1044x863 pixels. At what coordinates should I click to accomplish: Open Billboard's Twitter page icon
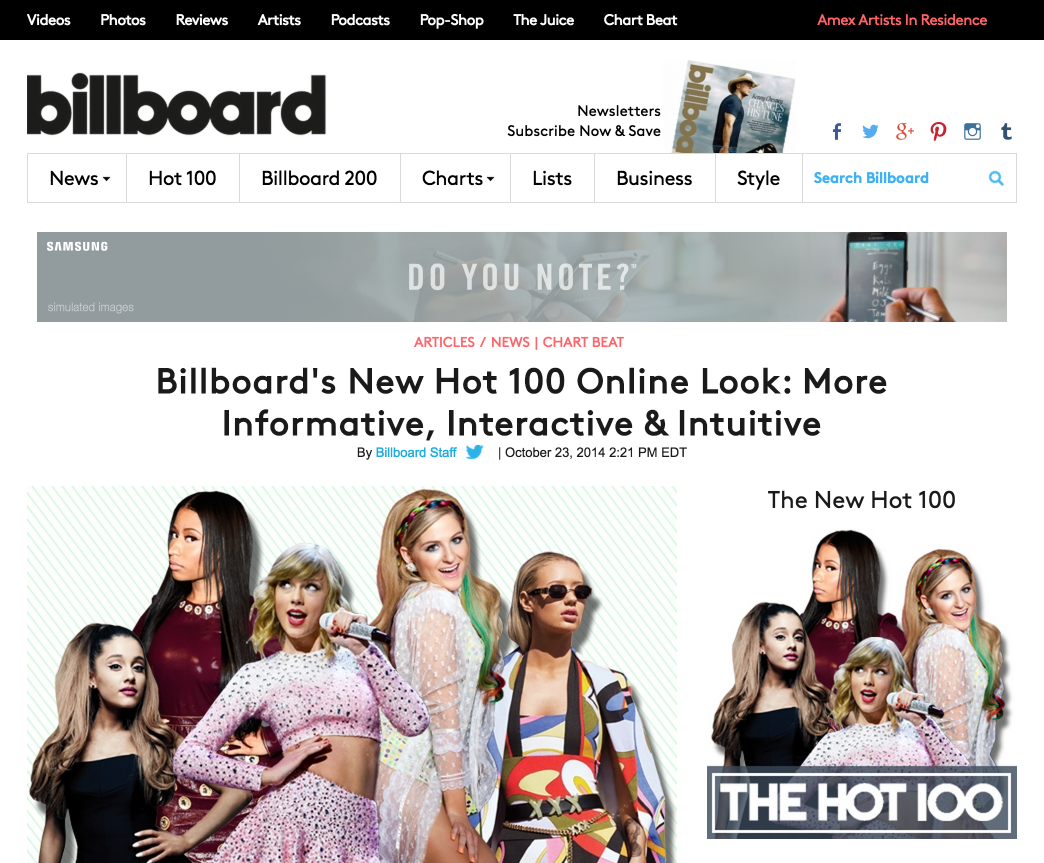pyautogui.click(x=870, y=131)
